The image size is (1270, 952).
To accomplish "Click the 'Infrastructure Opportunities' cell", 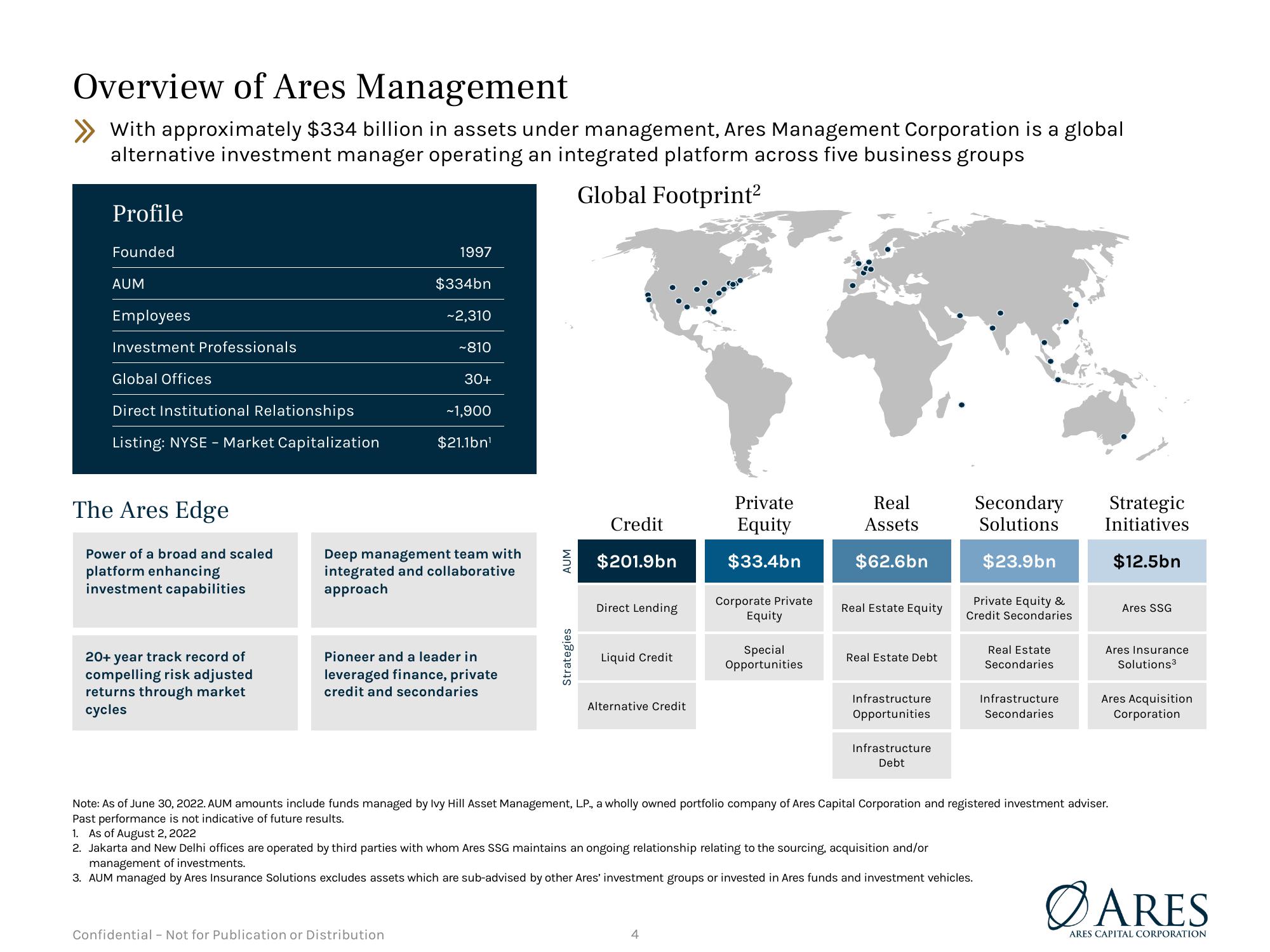I will (x=892, y=706).
